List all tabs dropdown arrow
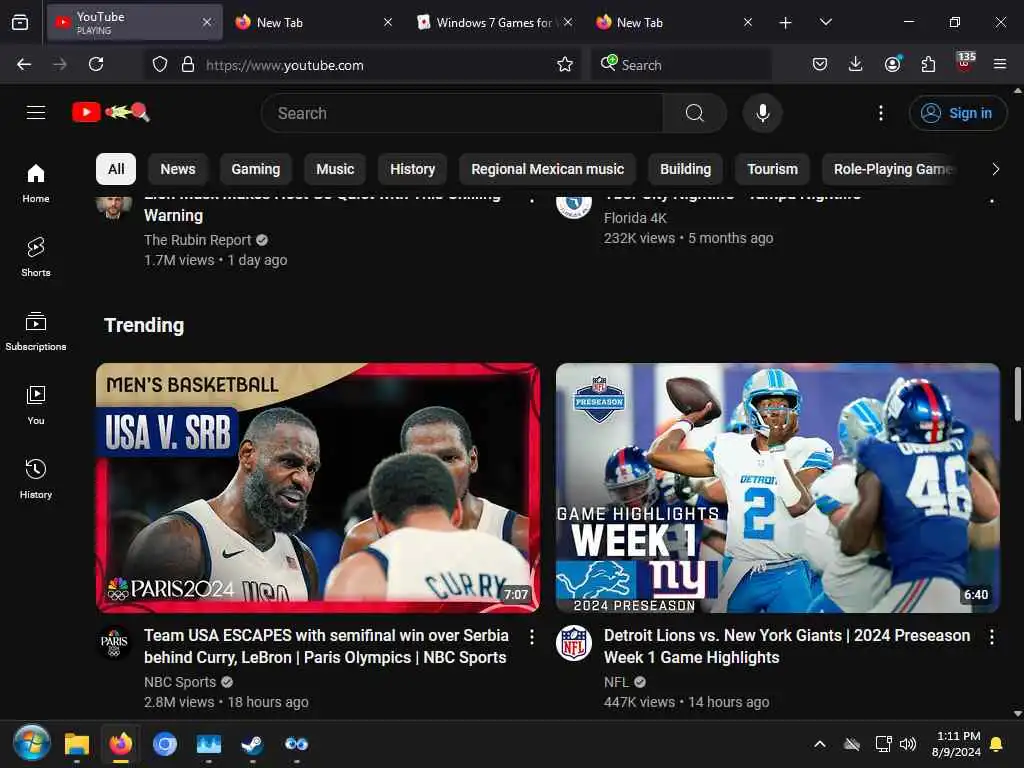The width and height of the screenshot is (1024, 768). [825, 23]
